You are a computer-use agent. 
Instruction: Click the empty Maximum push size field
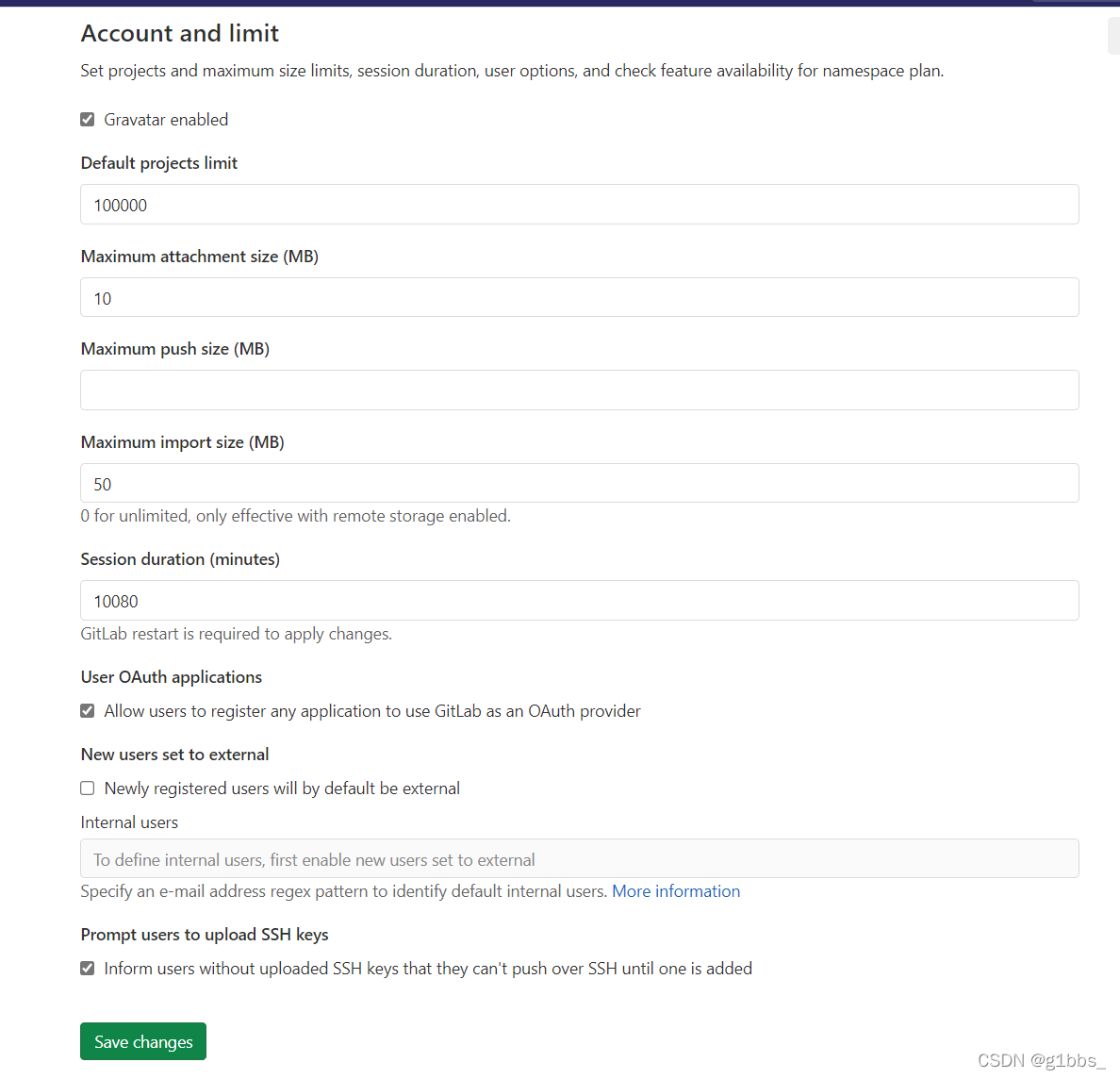pyautogui.click(x=579, y=390)
